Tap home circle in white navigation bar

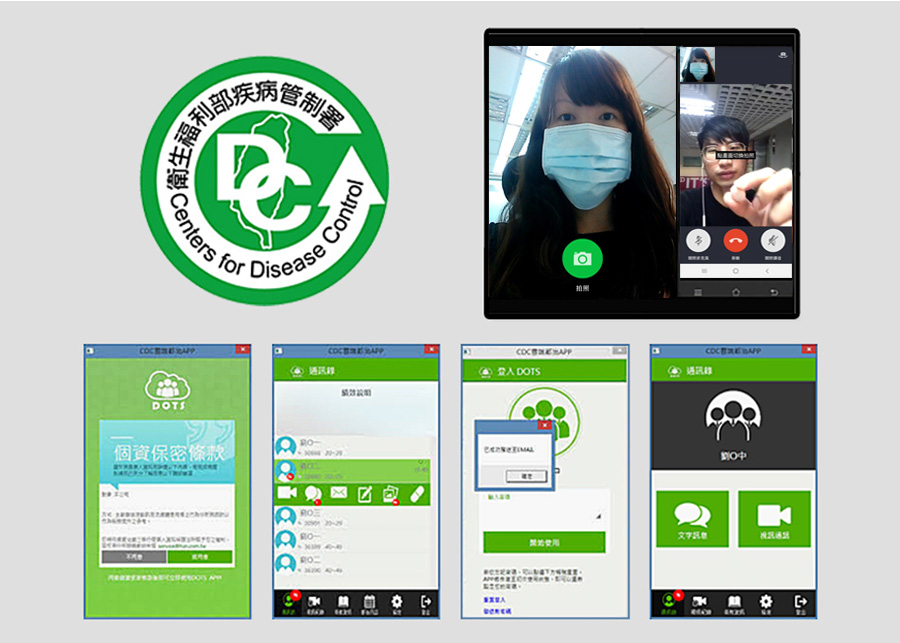coord(735,270)
